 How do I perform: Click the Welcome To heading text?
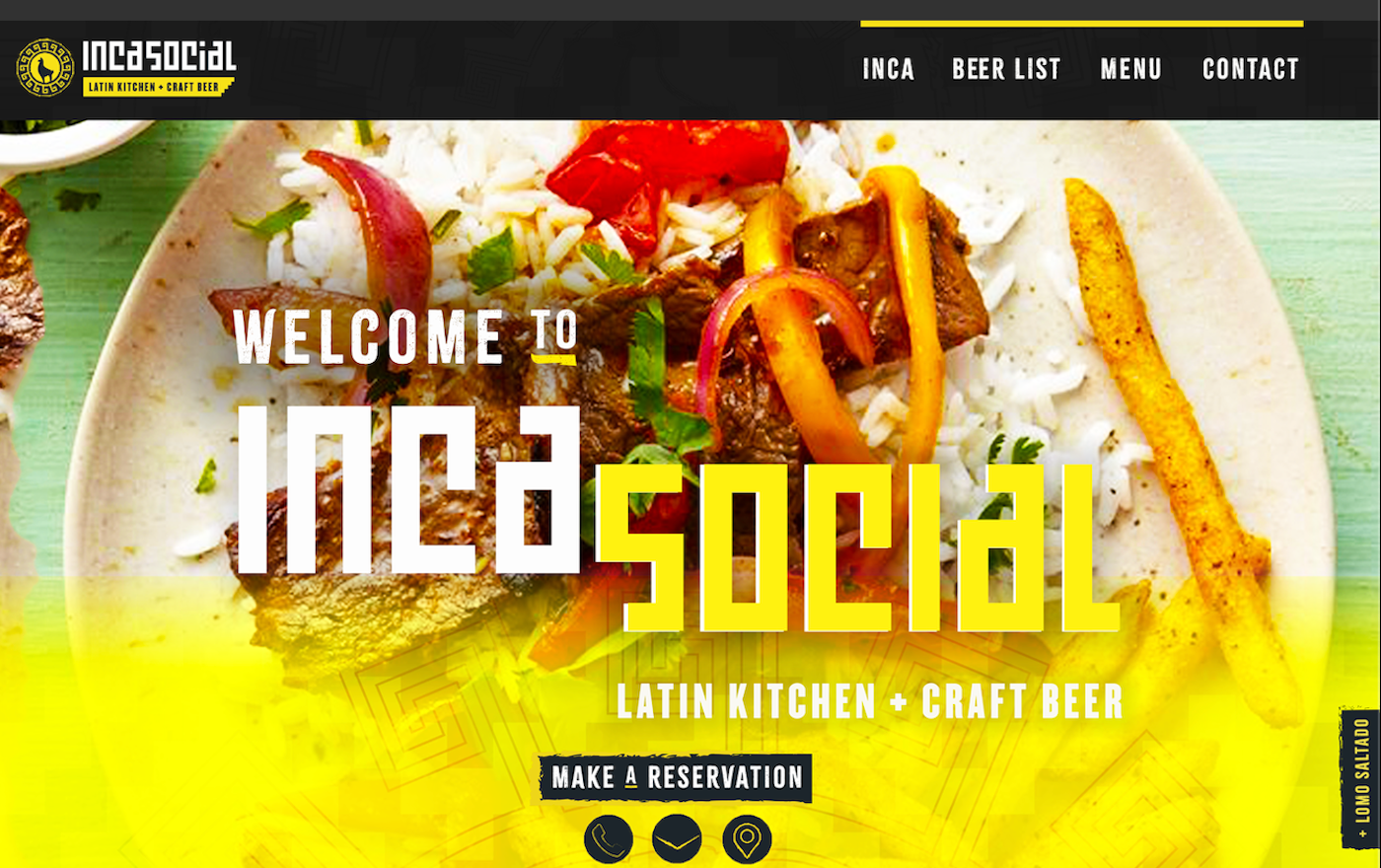[405, 337]
